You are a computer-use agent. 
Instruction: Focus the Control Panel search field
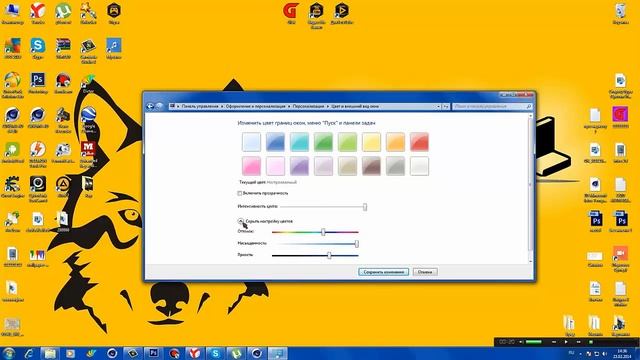point(492,107)
